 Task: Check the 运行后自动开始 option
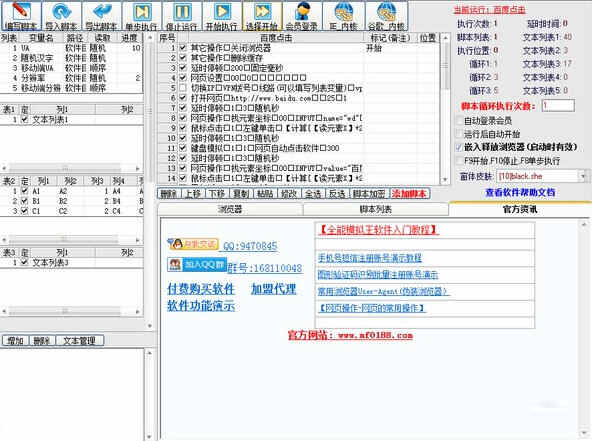[x=459, y=134]
